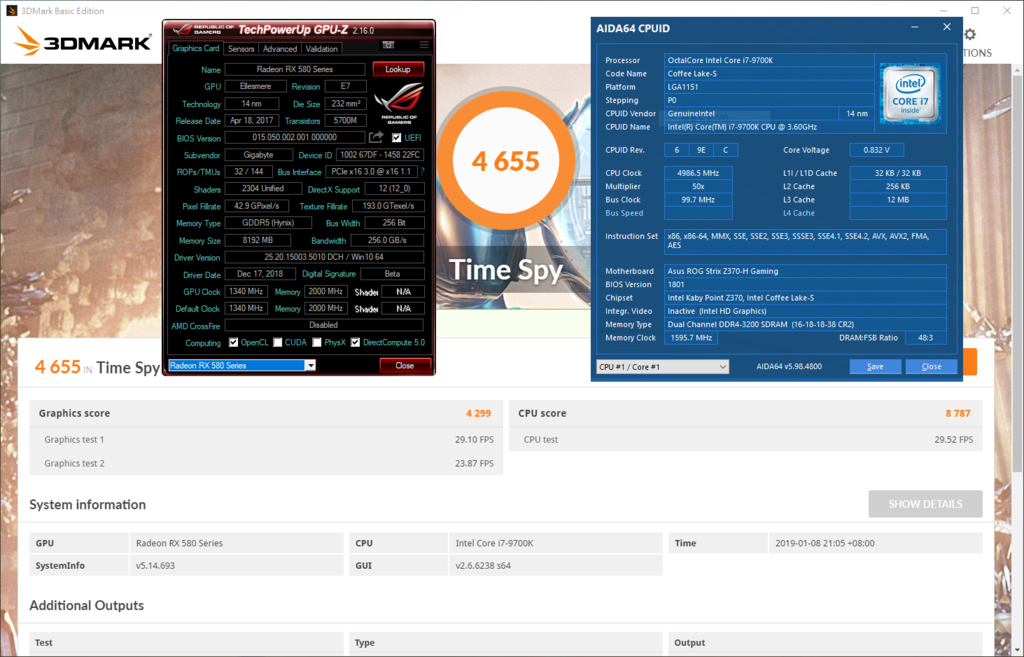The image size is (1024, 657).
Task: Click the GPU Clock 1340 MHz field
Action: pos(246,291)
